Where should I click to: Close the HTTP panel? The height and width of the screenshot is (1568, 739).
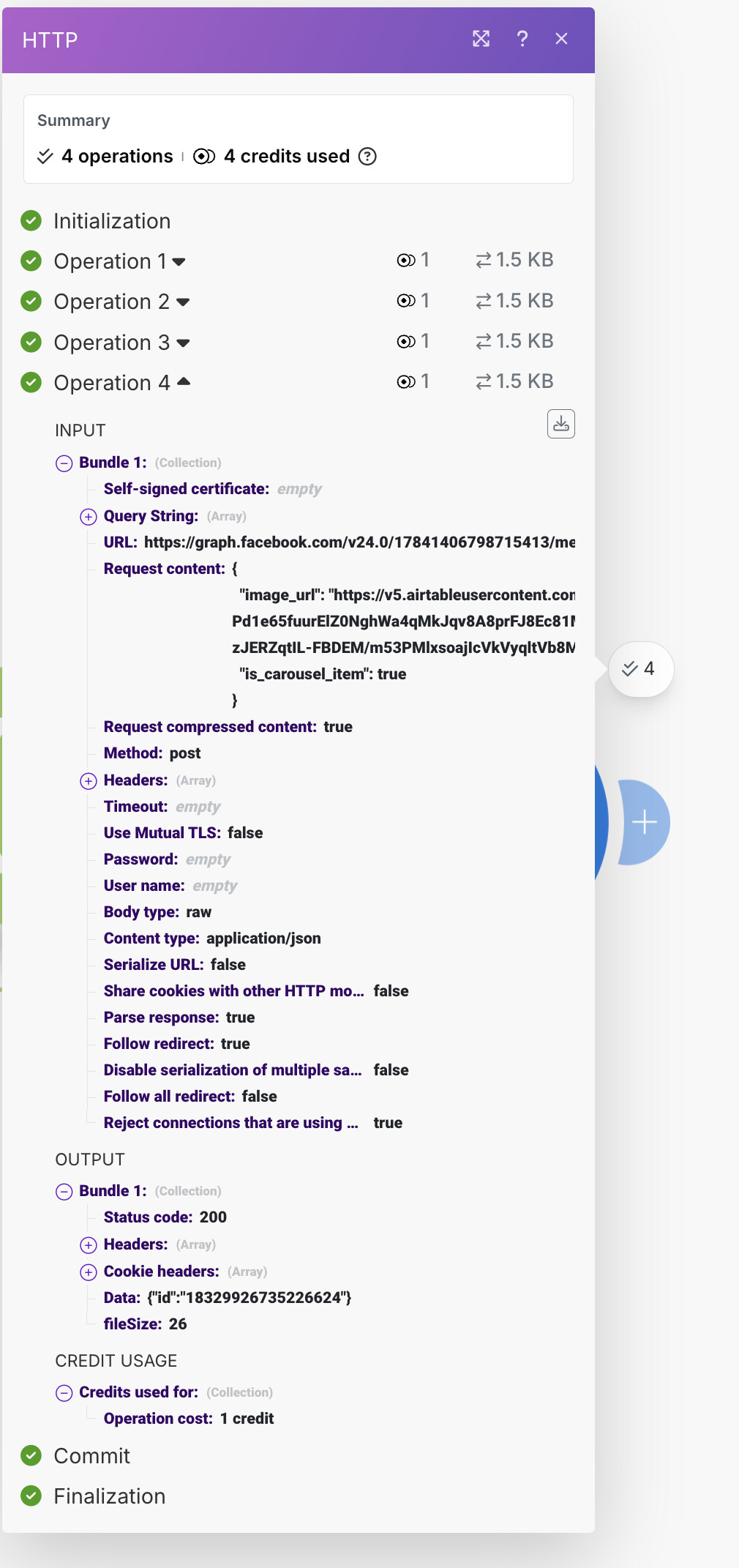pyautogui.click(x=561, y=39)
